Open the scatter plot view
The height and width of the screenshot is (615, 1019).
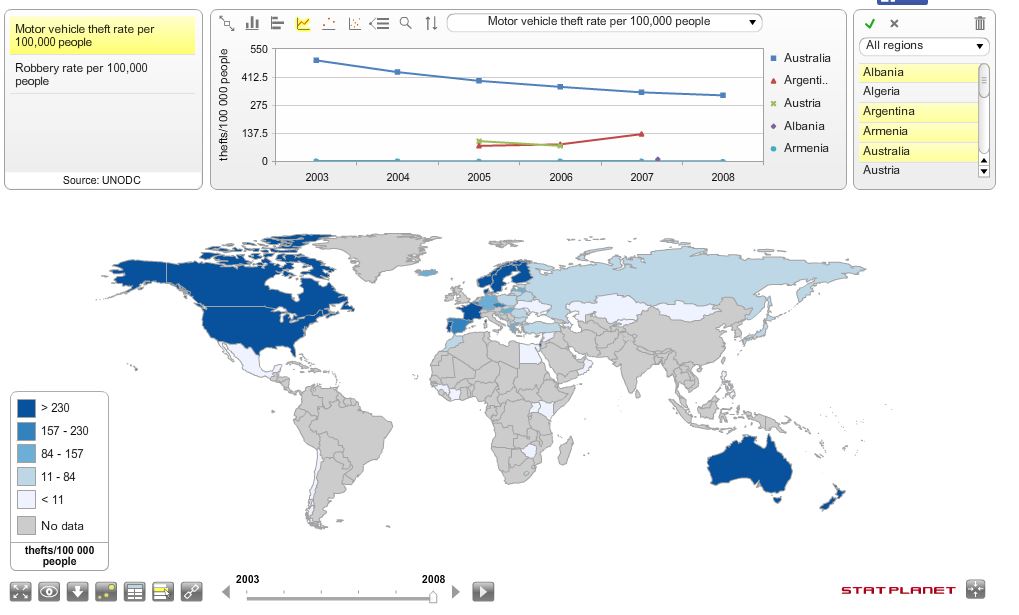click(328, 22)
